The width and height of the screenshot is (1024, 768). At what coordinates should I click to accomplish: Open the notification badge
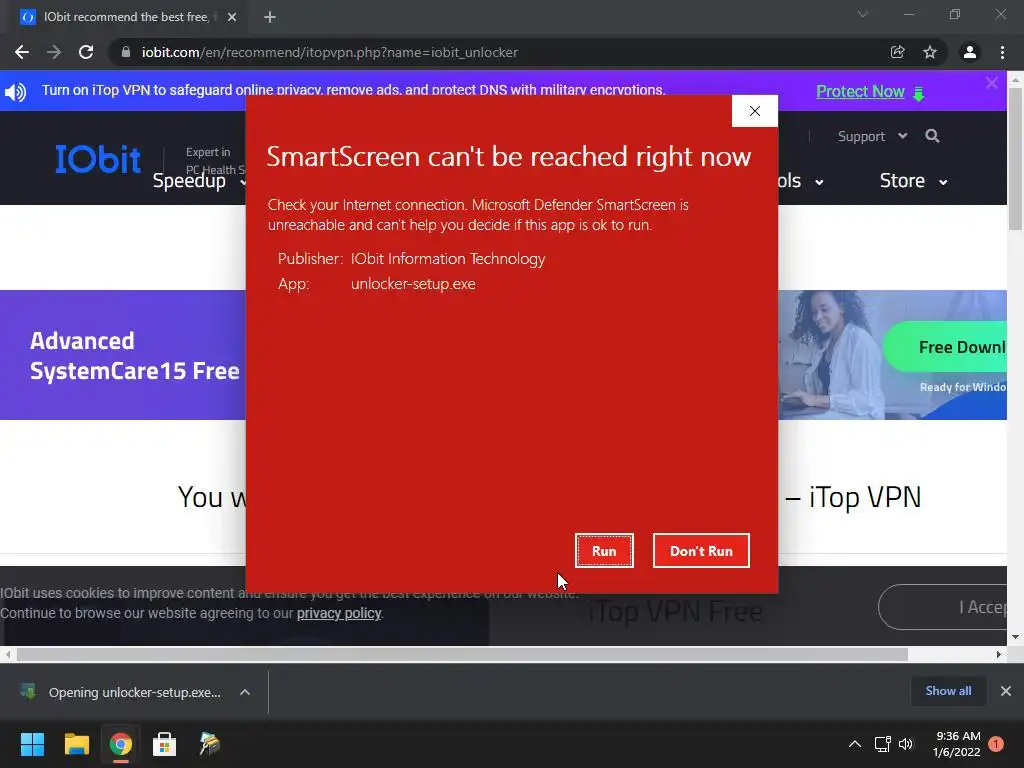(996, 744)
